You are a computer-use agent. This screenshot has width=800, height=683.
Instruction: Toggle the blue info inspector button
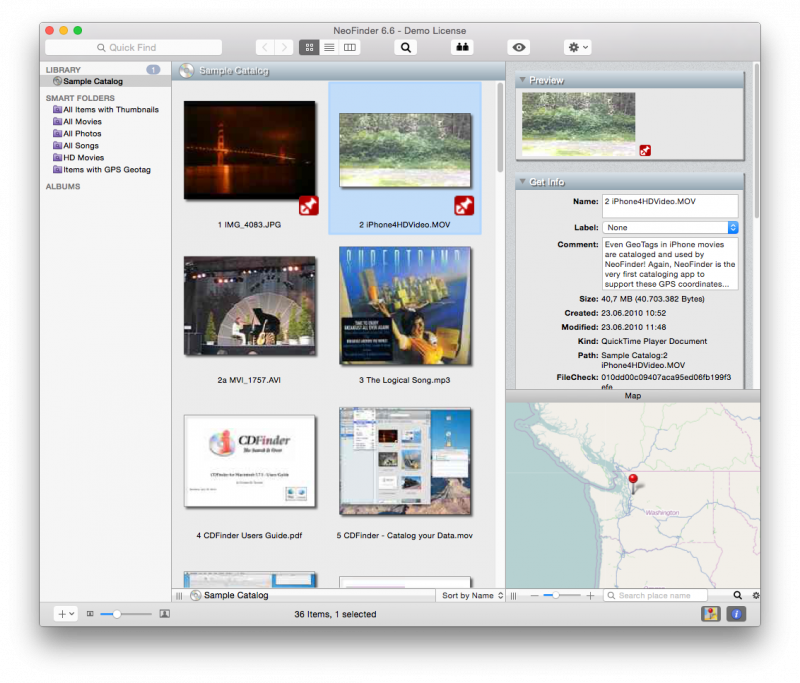(737, 614)
